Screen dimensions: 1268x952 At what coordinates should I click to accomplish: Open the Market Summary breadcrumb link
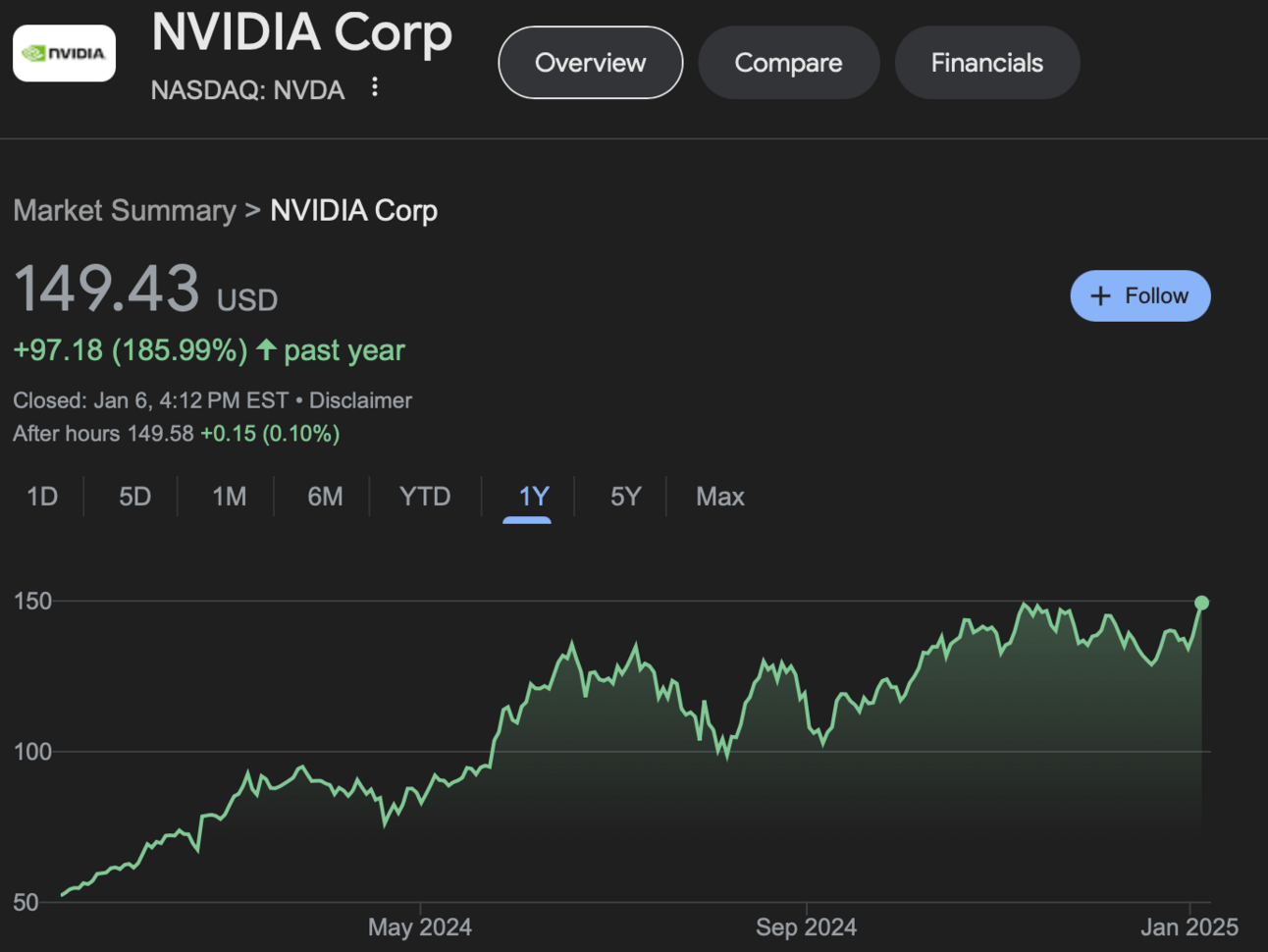125,211
